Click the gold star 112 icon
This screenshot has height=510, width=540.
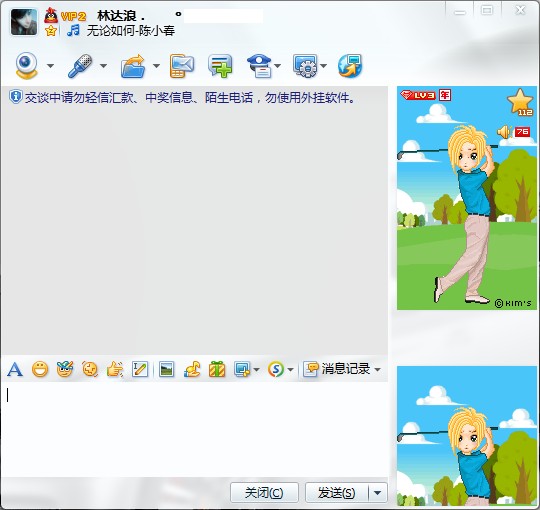click(520, 102)
